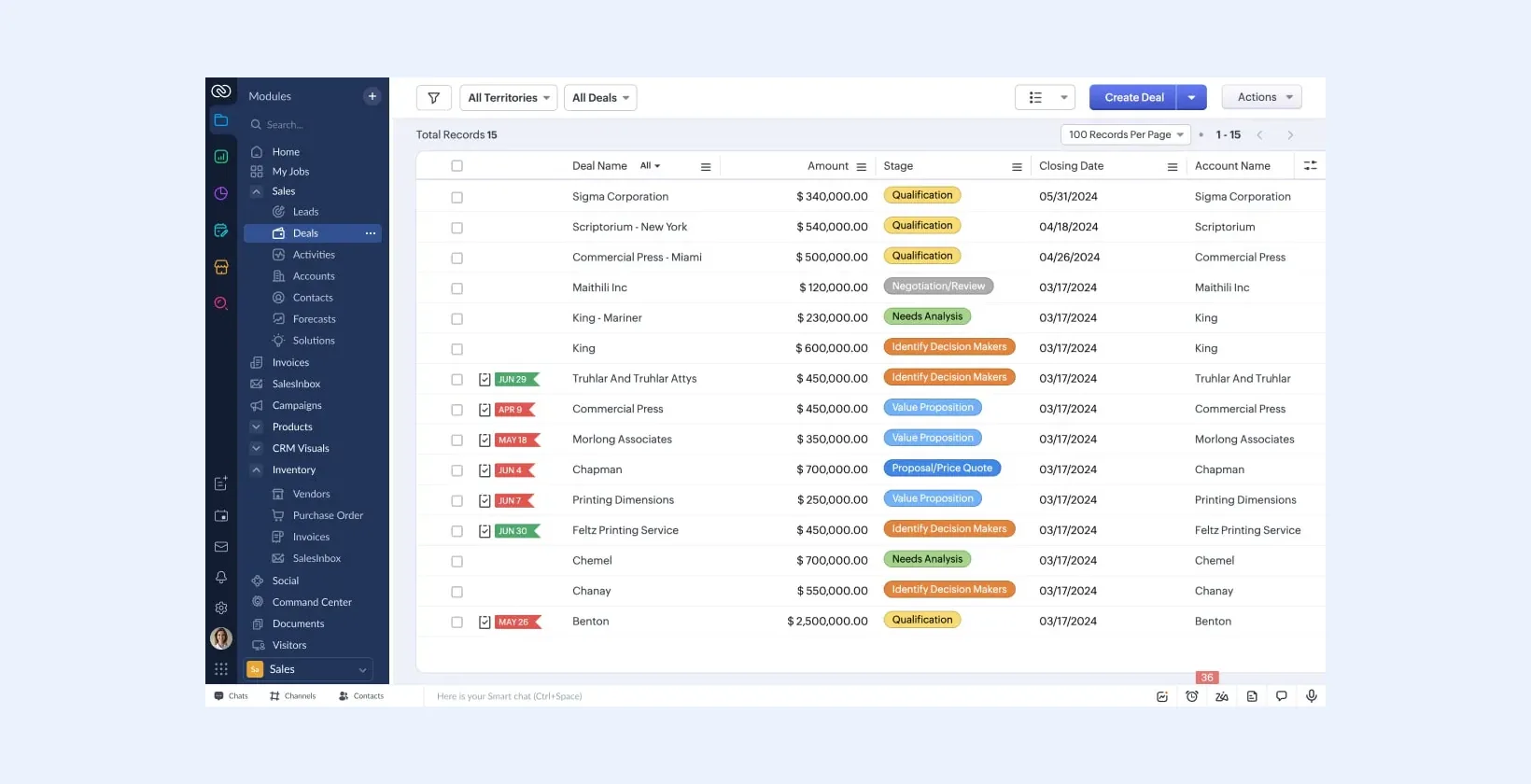Select the Chapman row checkbox
This screenshot has width=1531, height=784.
tap(456, 470)
